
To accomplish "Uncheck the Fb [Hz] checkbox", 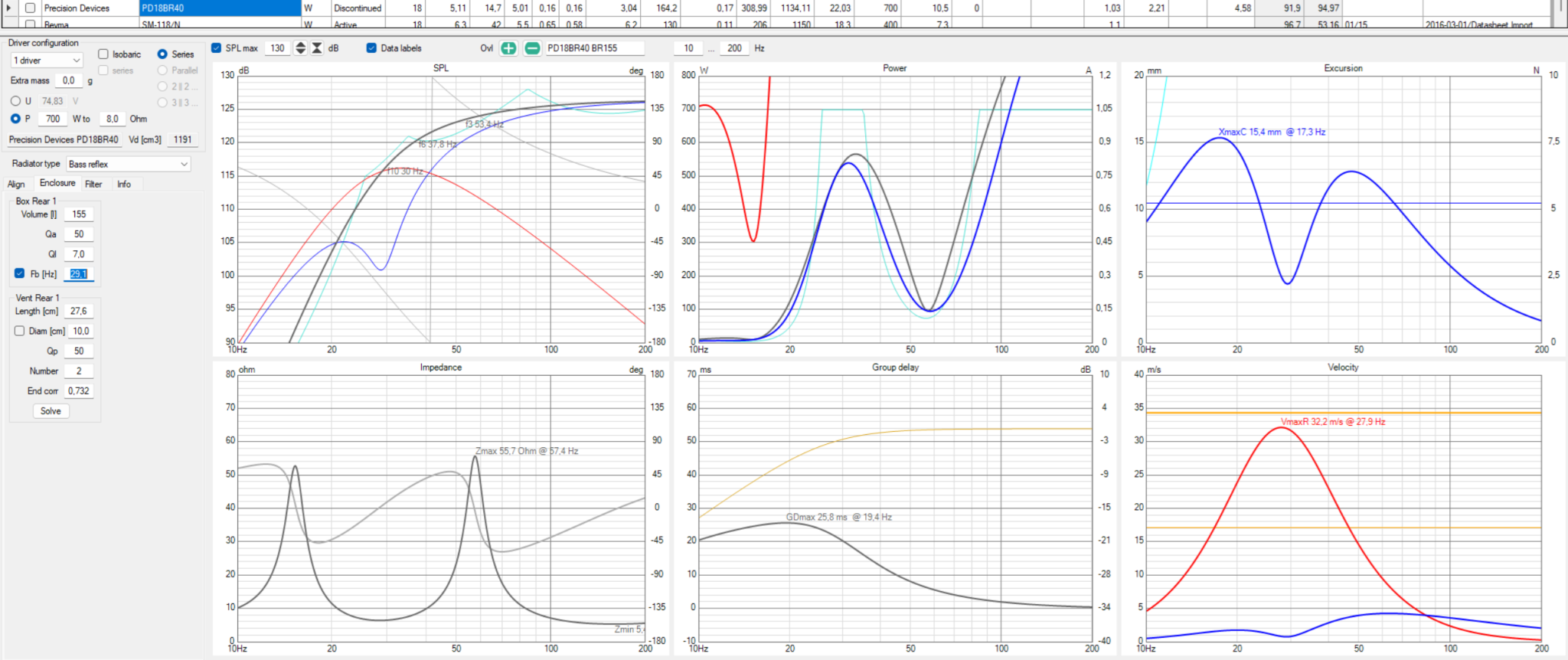I will [19, 273].
